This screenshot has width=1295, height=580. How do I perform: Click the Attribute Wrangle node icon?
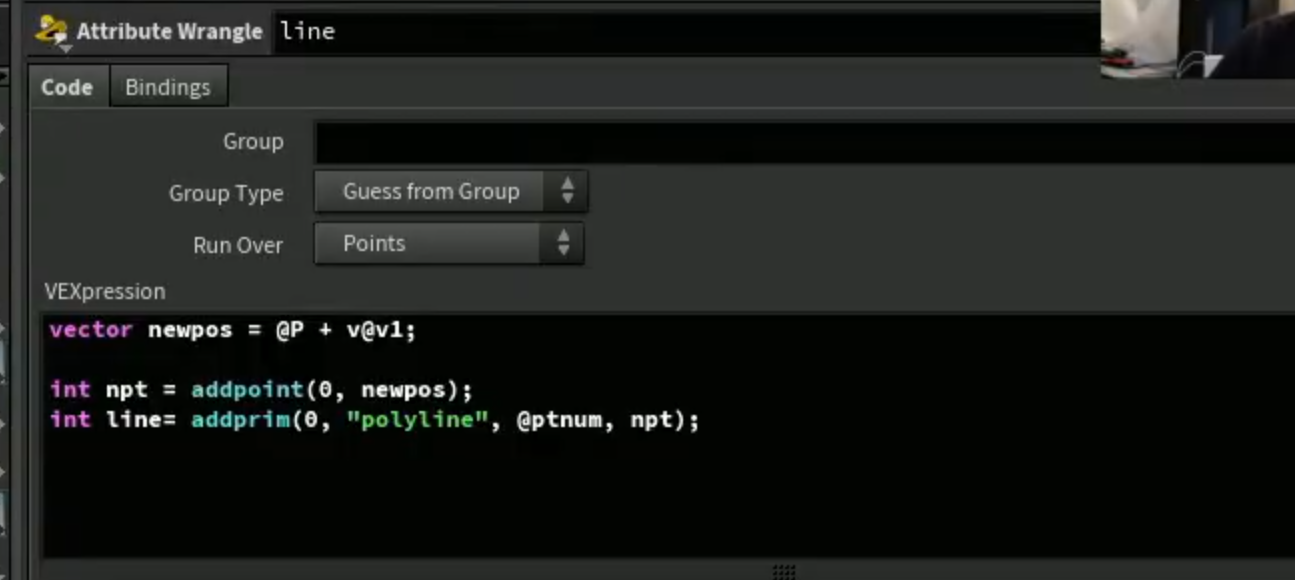click(50, 30)
